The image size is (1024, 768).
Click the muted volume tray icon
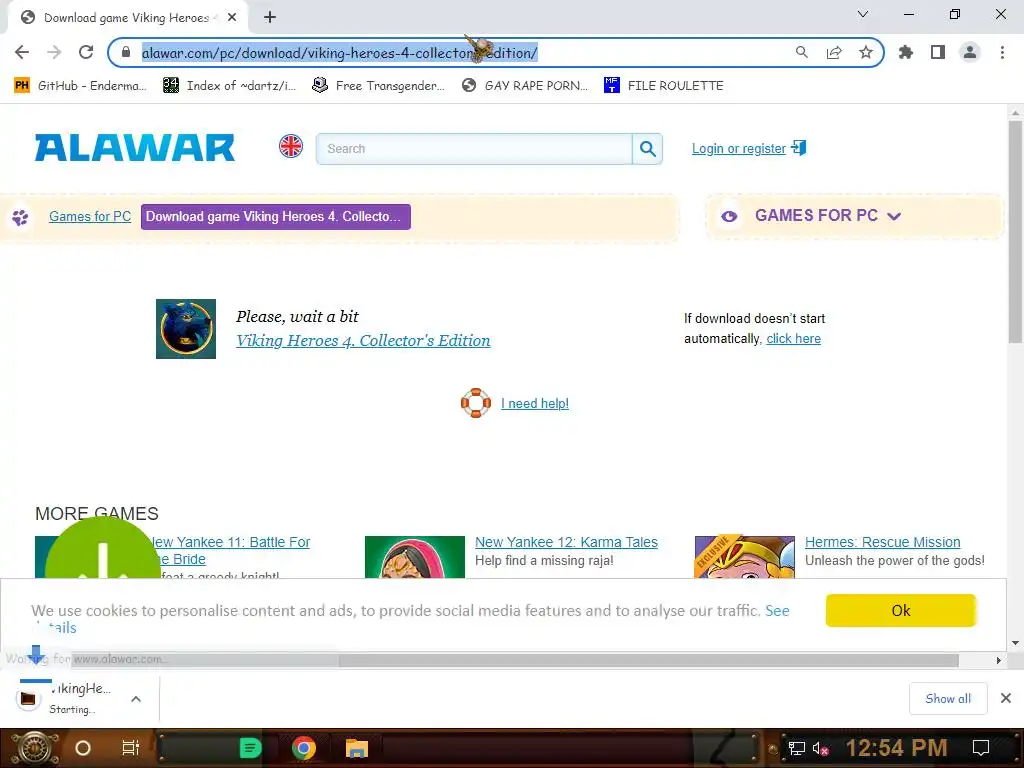pos(820,748)
